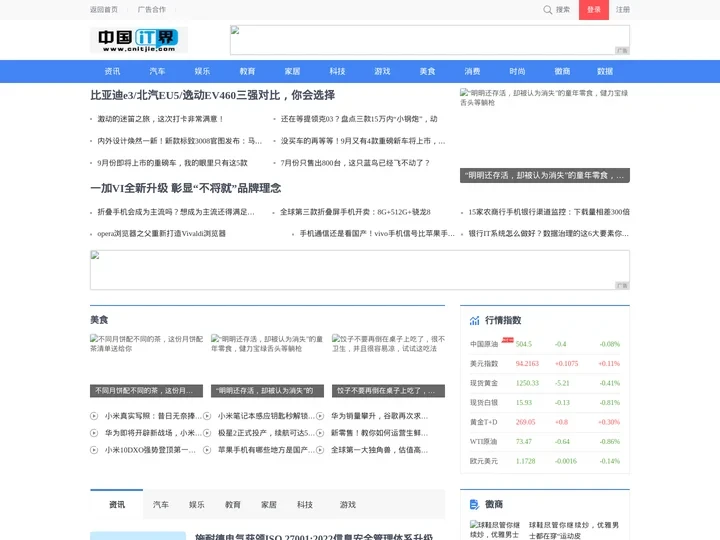Open 资讯 in the blue navigation bar
The height and width of the screenshot is (540, 720).
point(112,71)
